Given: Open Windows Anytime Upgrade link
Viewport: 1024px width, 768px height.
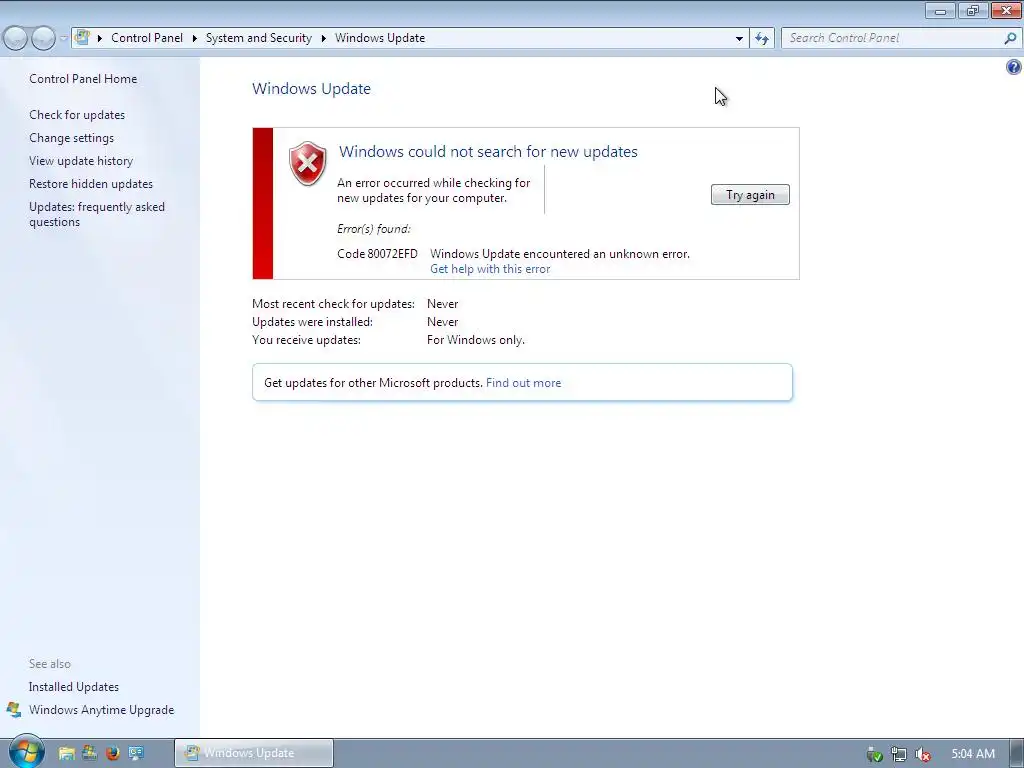Looking at the screenshot, I should tap(101, 710).
